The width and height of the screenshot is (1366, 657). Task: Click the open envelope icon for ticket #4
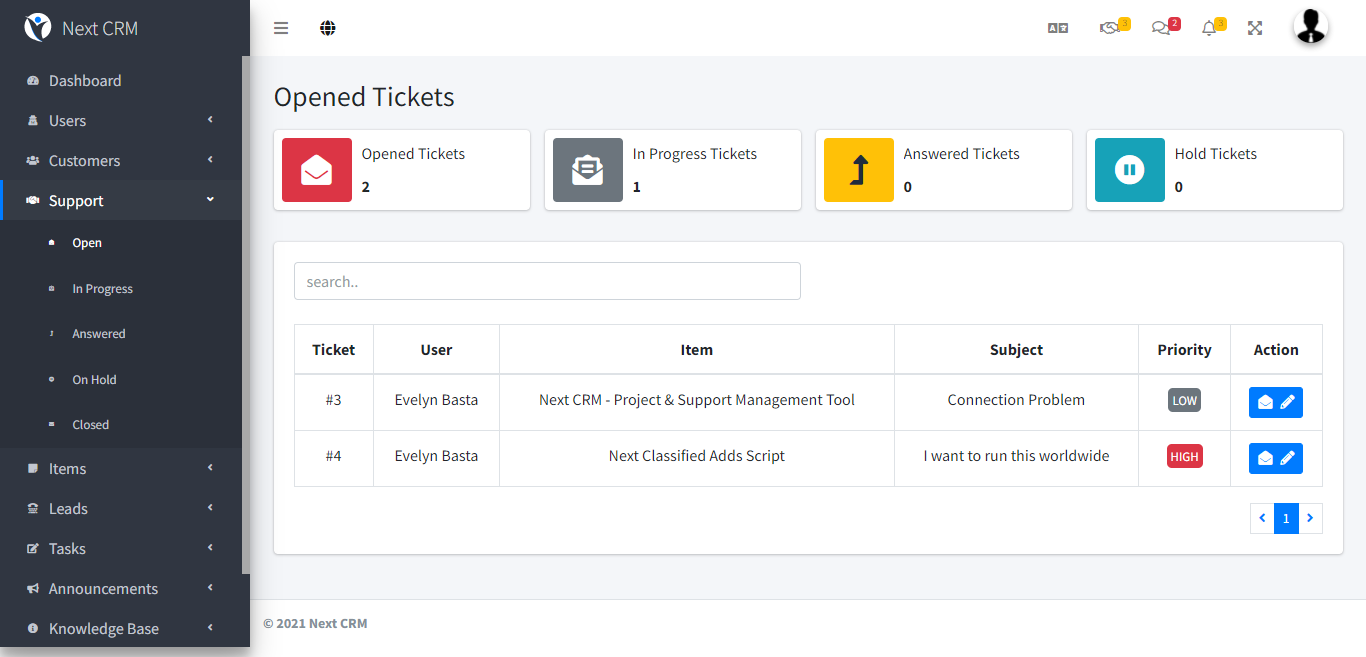1265,458
